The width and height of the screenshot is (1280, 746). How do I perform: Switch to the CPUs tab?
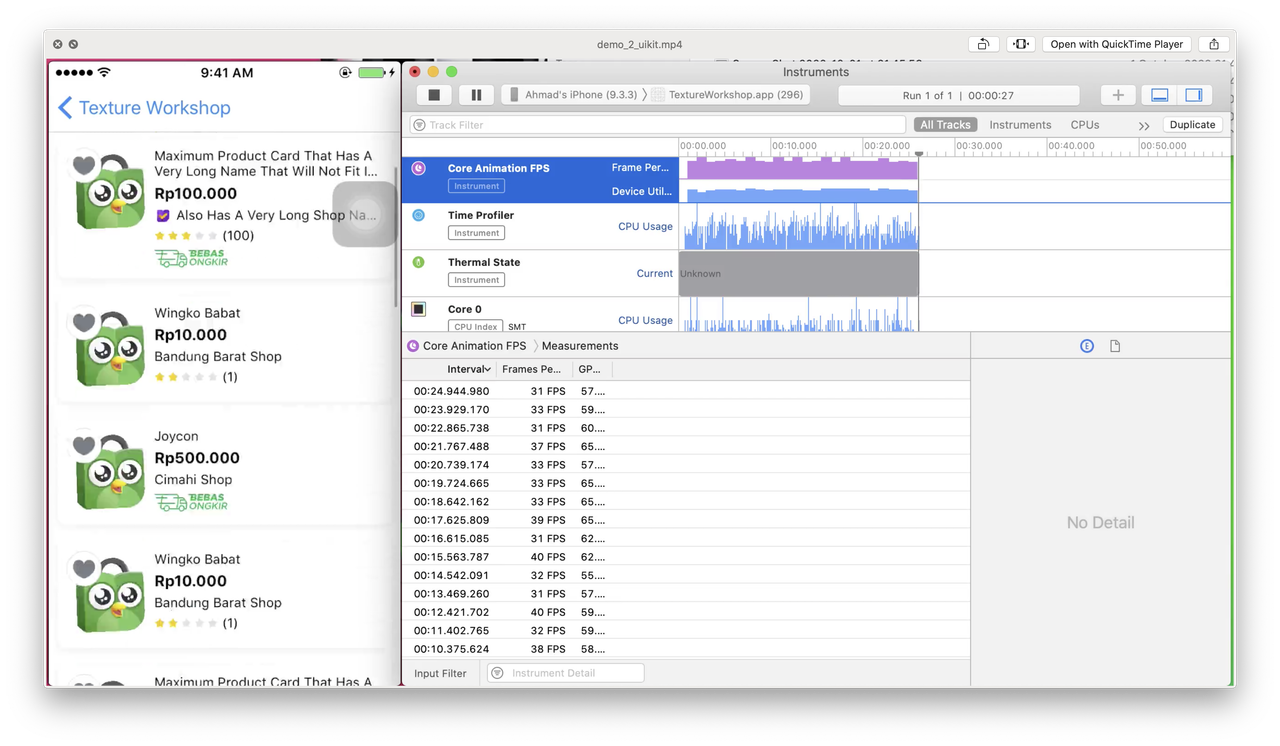1084,124
